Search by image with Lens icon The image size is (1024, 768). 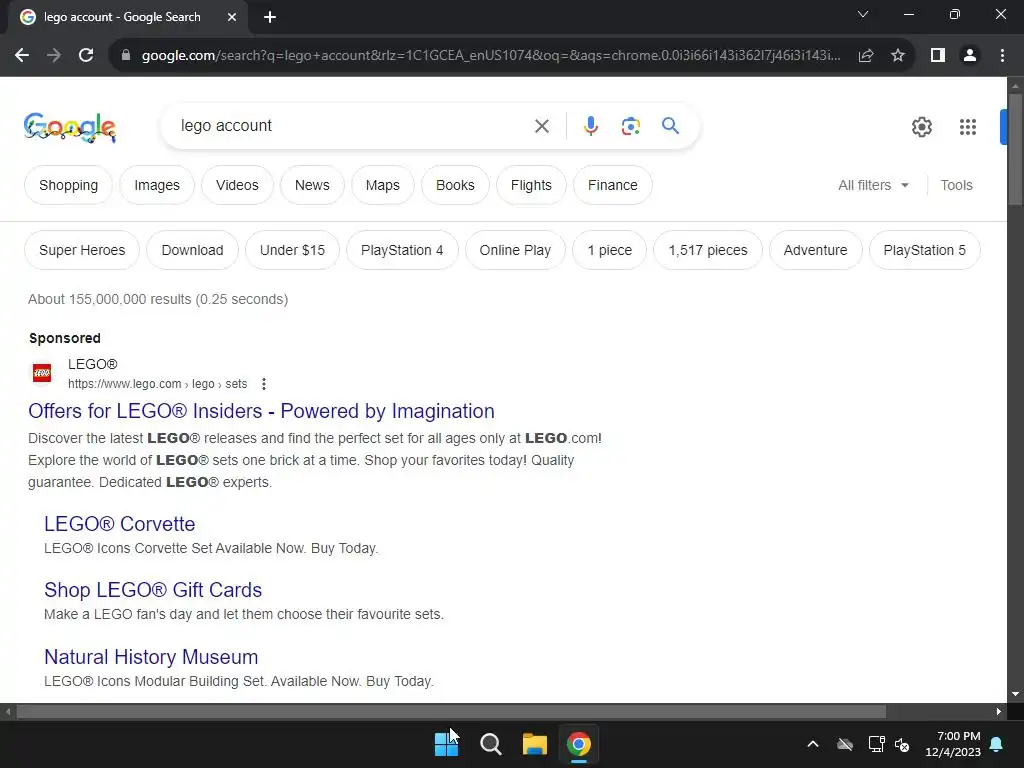(x=631, y=126)
